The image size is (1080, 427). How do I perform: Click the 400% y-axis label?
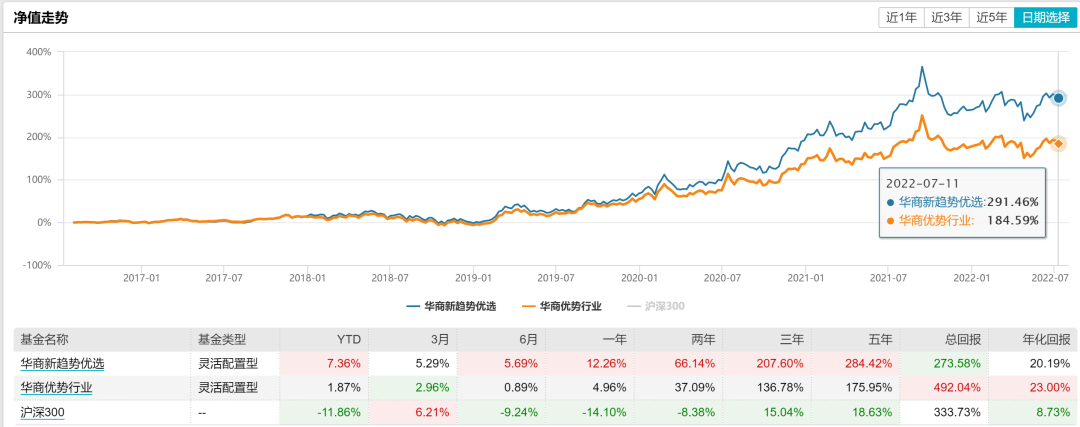click(39, 52)
